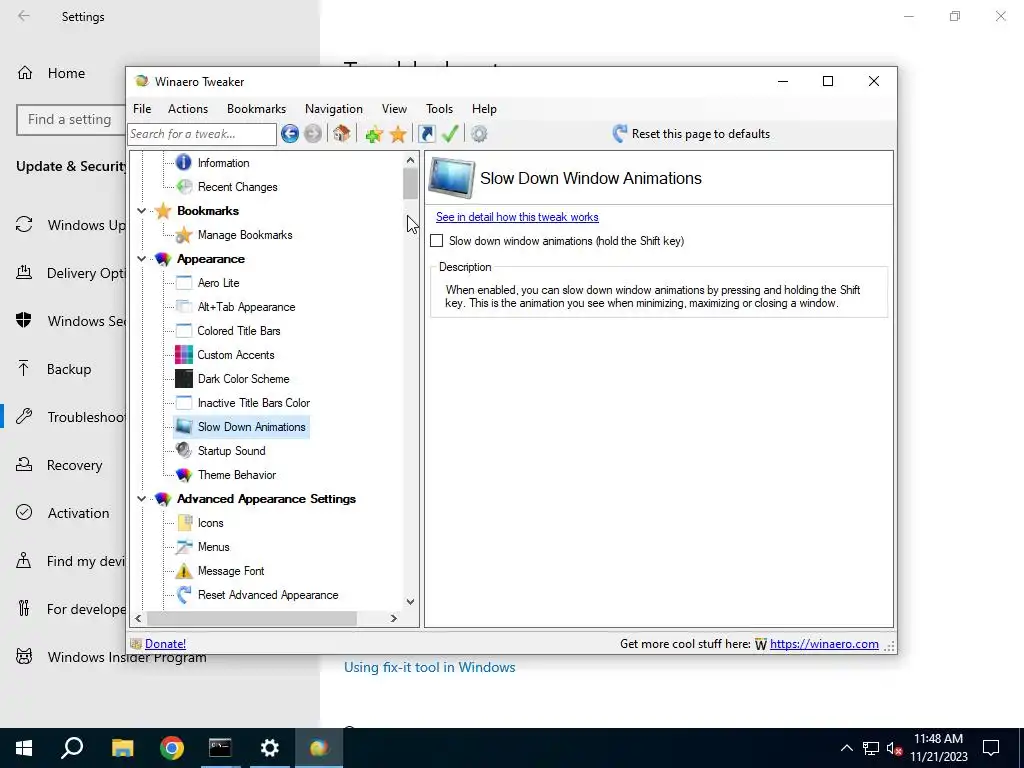Open Using fix-it tool in Windows link

430,667
